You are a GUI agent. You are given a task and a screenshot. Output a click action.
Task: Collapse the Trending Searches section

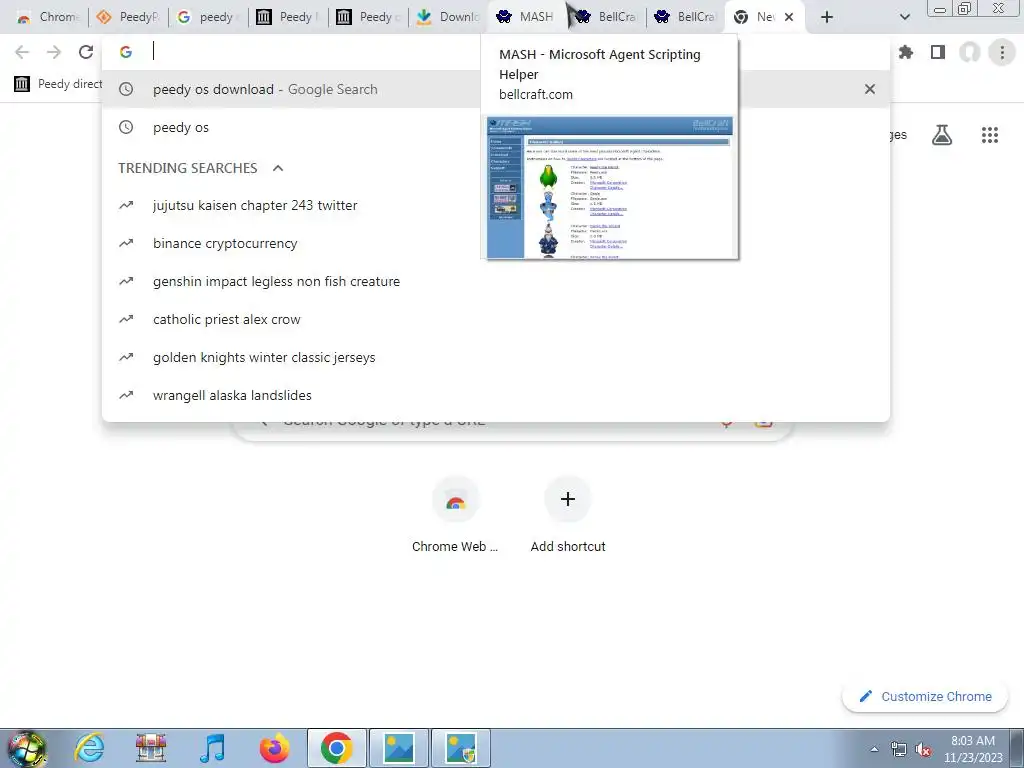click(x=278, y=168)
